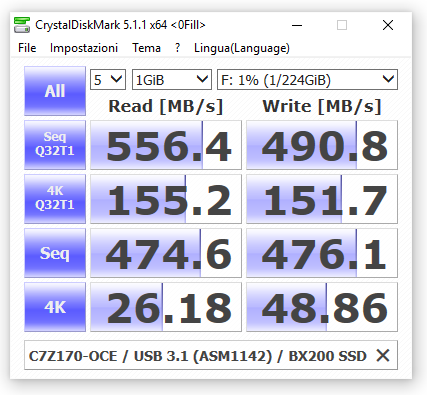
Task: Click 4K write value 48.86
Action: (x=322, y=307)
